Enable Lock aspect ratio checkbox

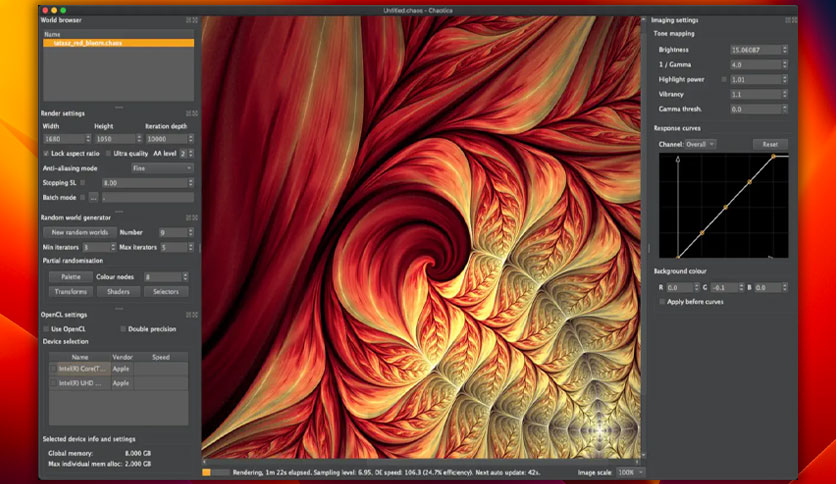[46, 154]
